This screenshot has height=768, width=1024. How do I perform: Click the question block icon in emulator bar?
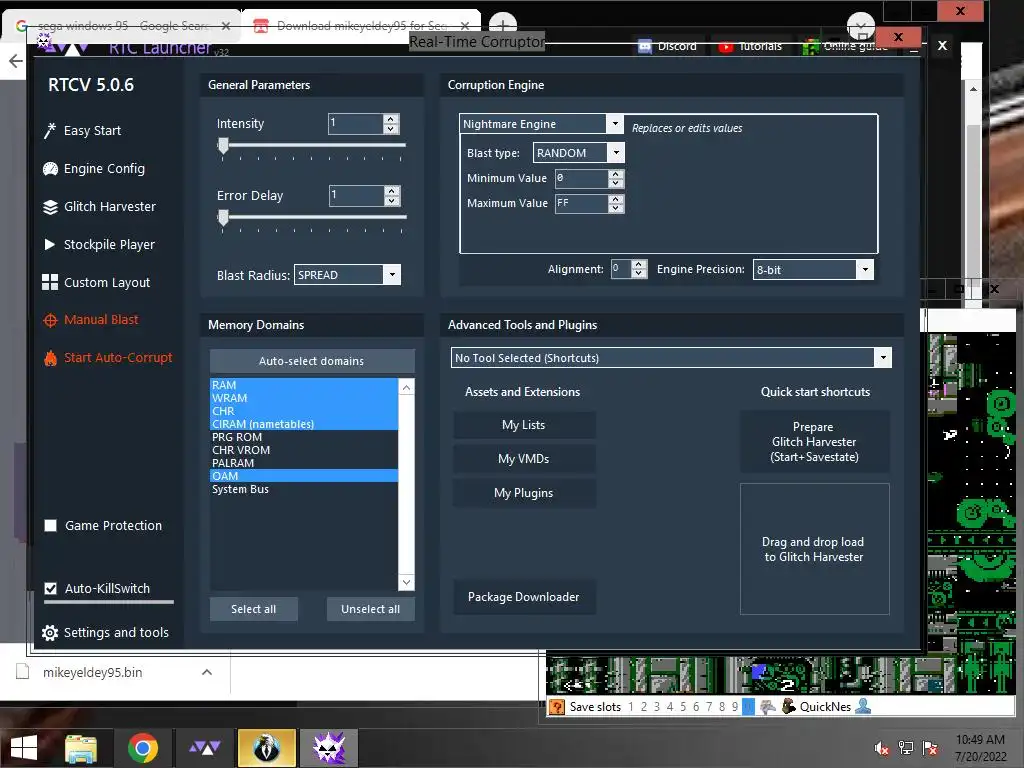pyautogui.click(x=557, y=707)
